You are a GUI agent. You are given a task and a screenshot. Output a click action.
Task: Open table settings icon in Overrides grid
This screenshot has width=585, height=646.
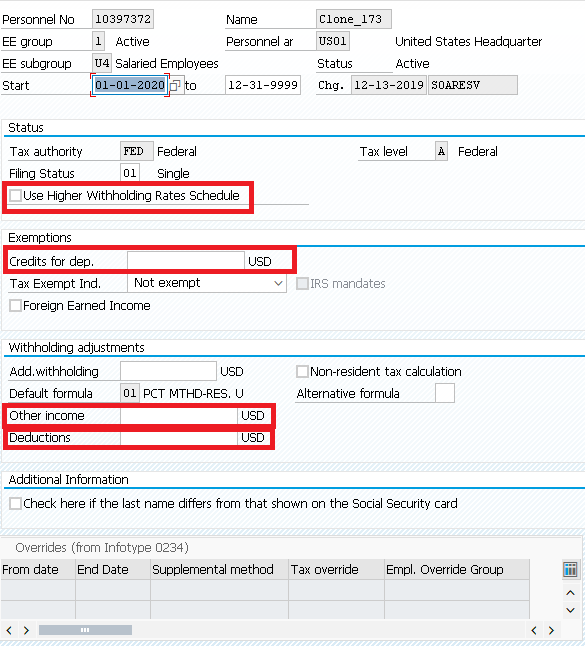pyautogui.click(x=570, y=570)
